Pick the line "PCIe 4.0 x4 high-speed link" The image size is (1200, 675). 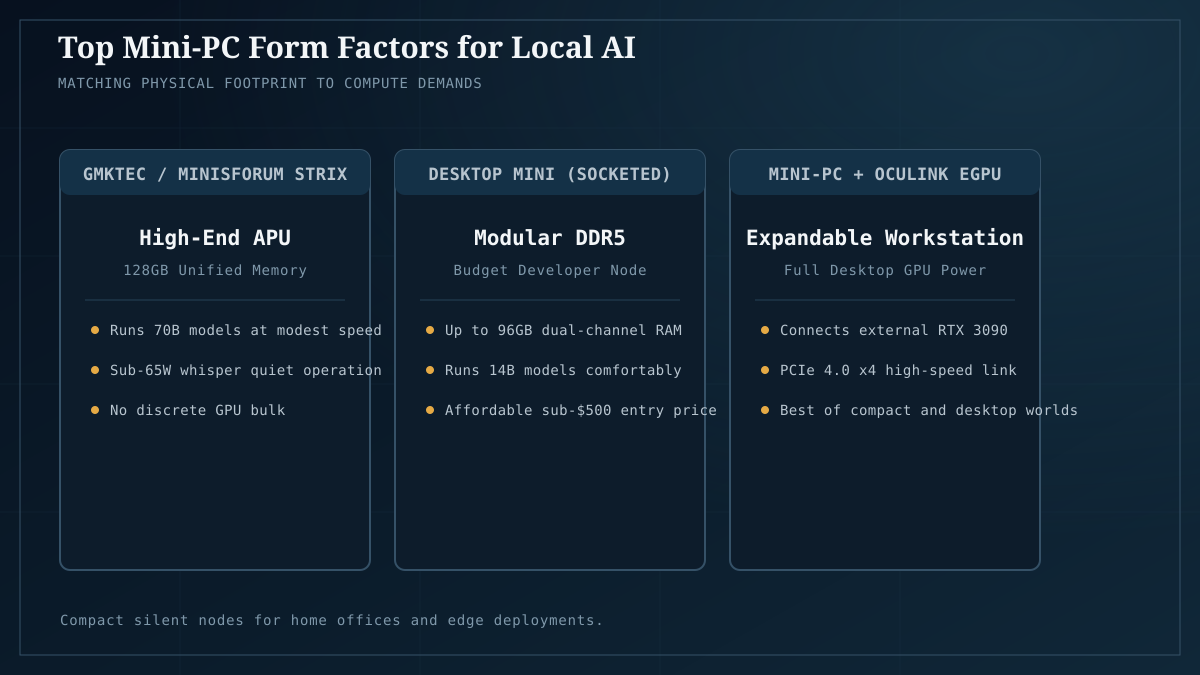tap(898, 370)
